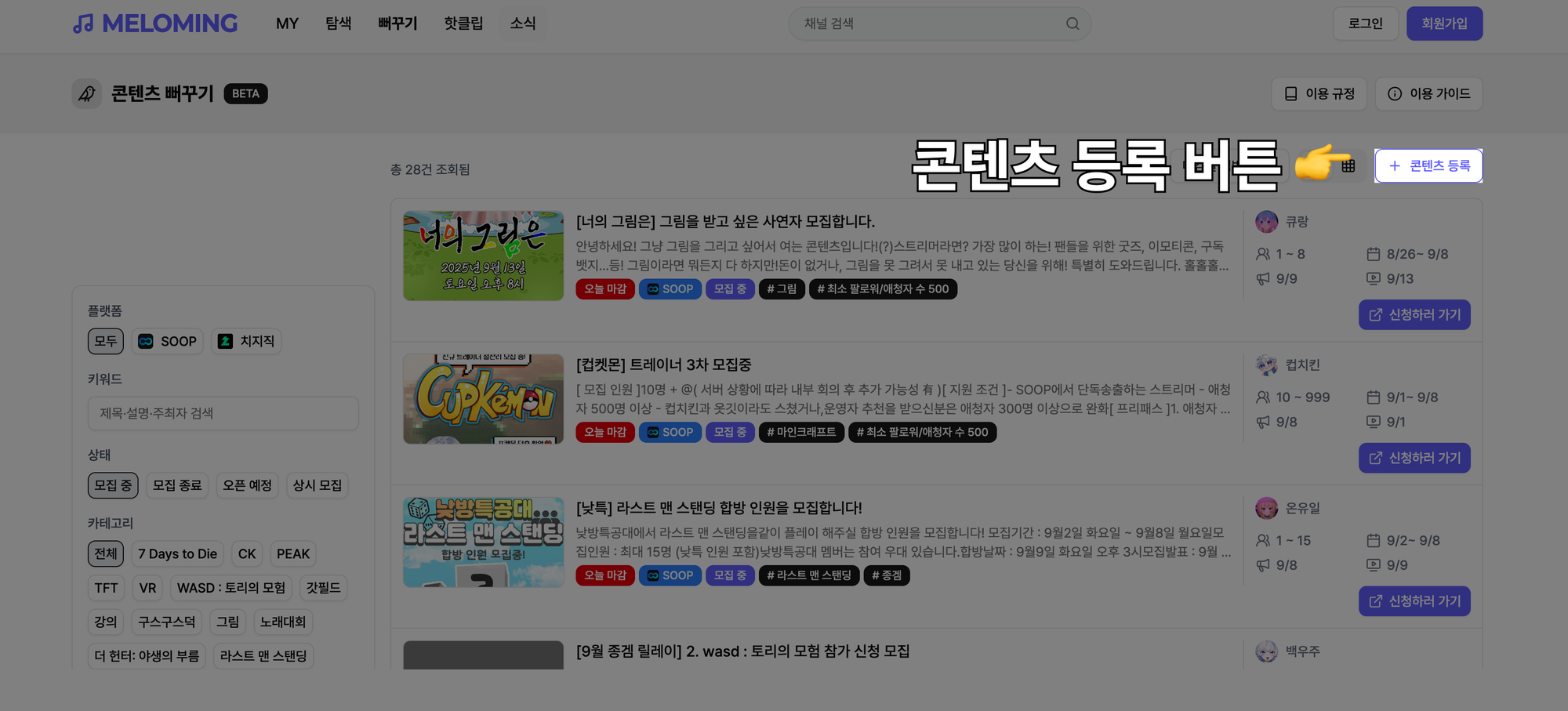Image resolution: width=1568 pixels, height=711 pixels.
Task: Click the 총 28건 조회됨 count text
Action: (430, 169)
